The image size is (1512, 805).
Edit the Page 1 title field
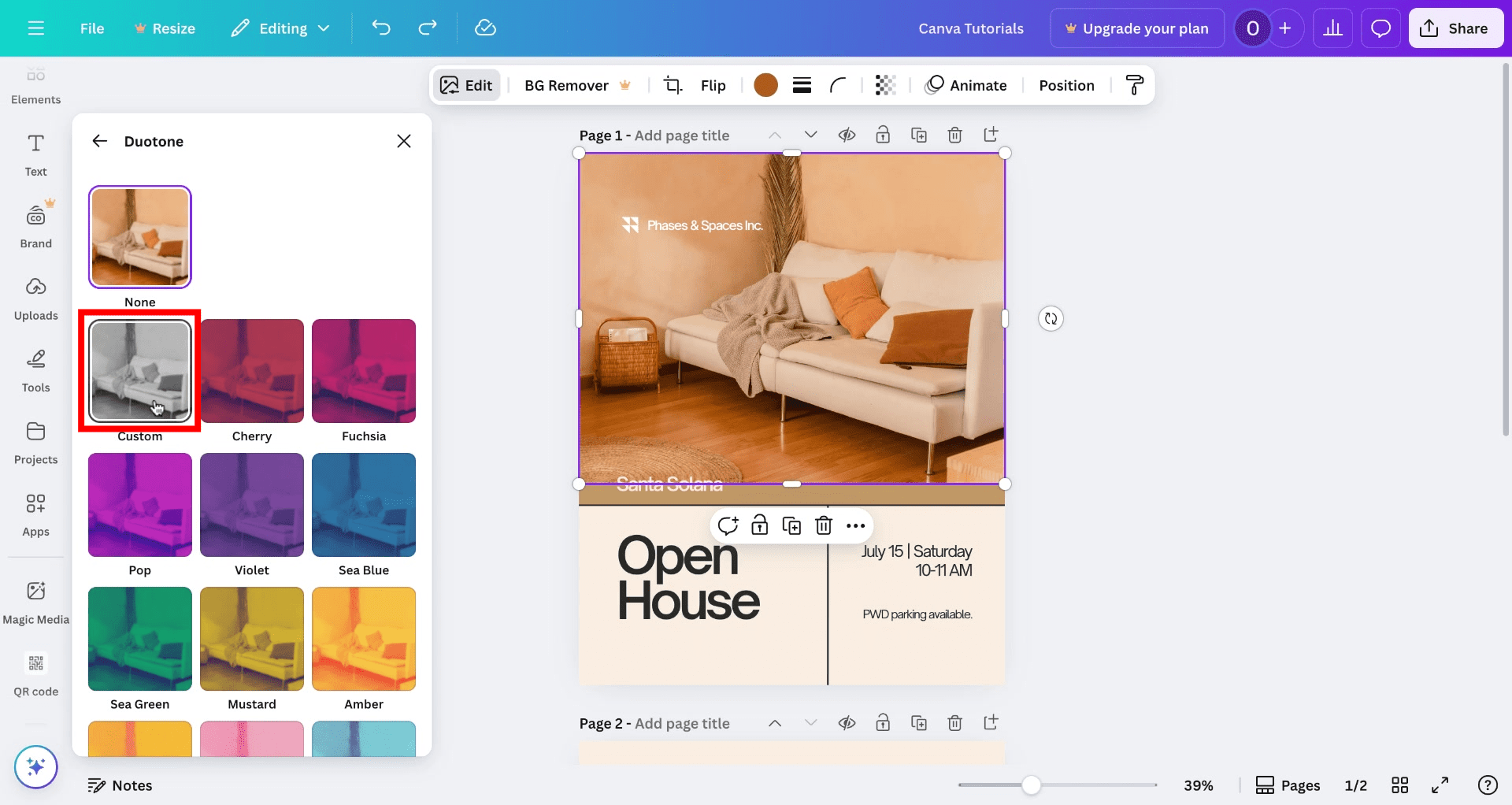(x=682, y=135)
